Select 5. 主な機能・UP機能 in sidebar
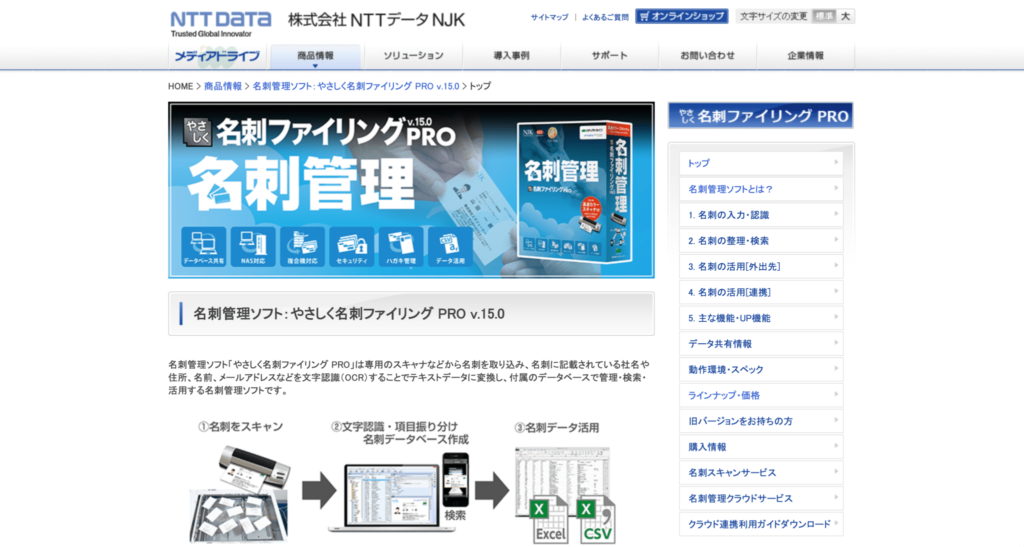The height and width of the screenshot is (547, 1024). tap(761, 318)
